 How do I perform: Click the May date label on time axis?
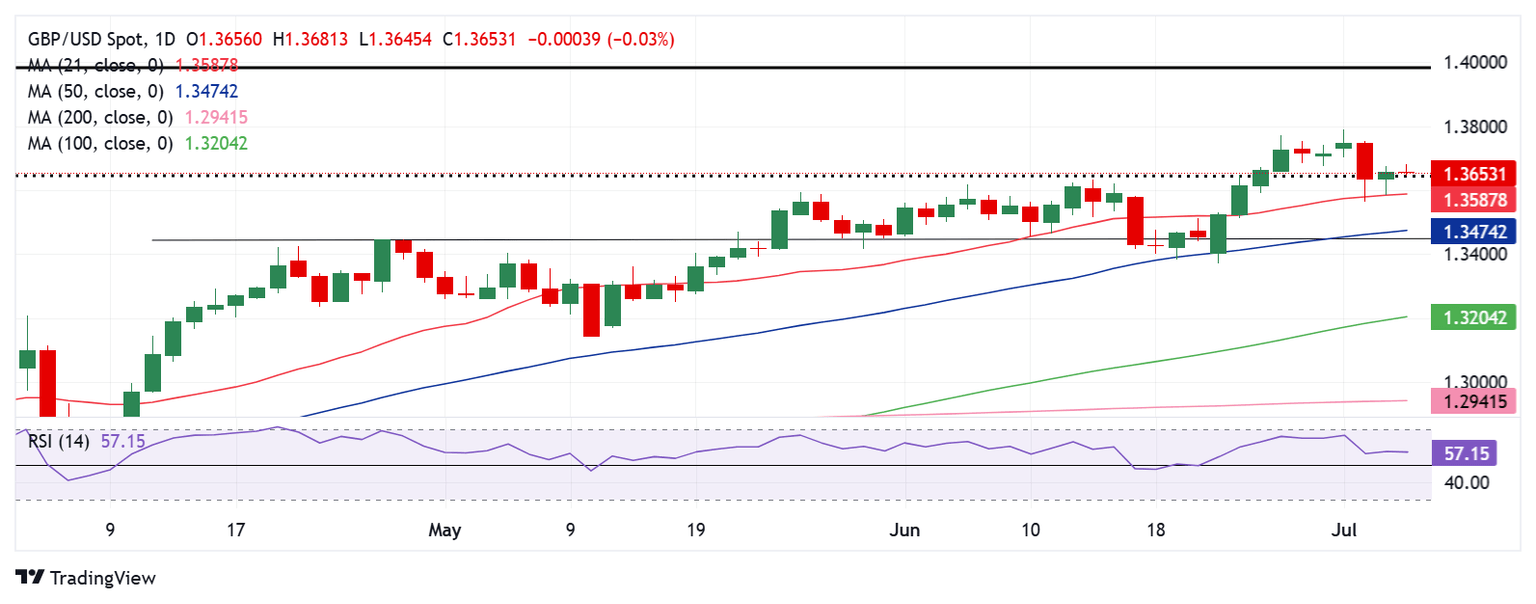(x=444, y=530)
